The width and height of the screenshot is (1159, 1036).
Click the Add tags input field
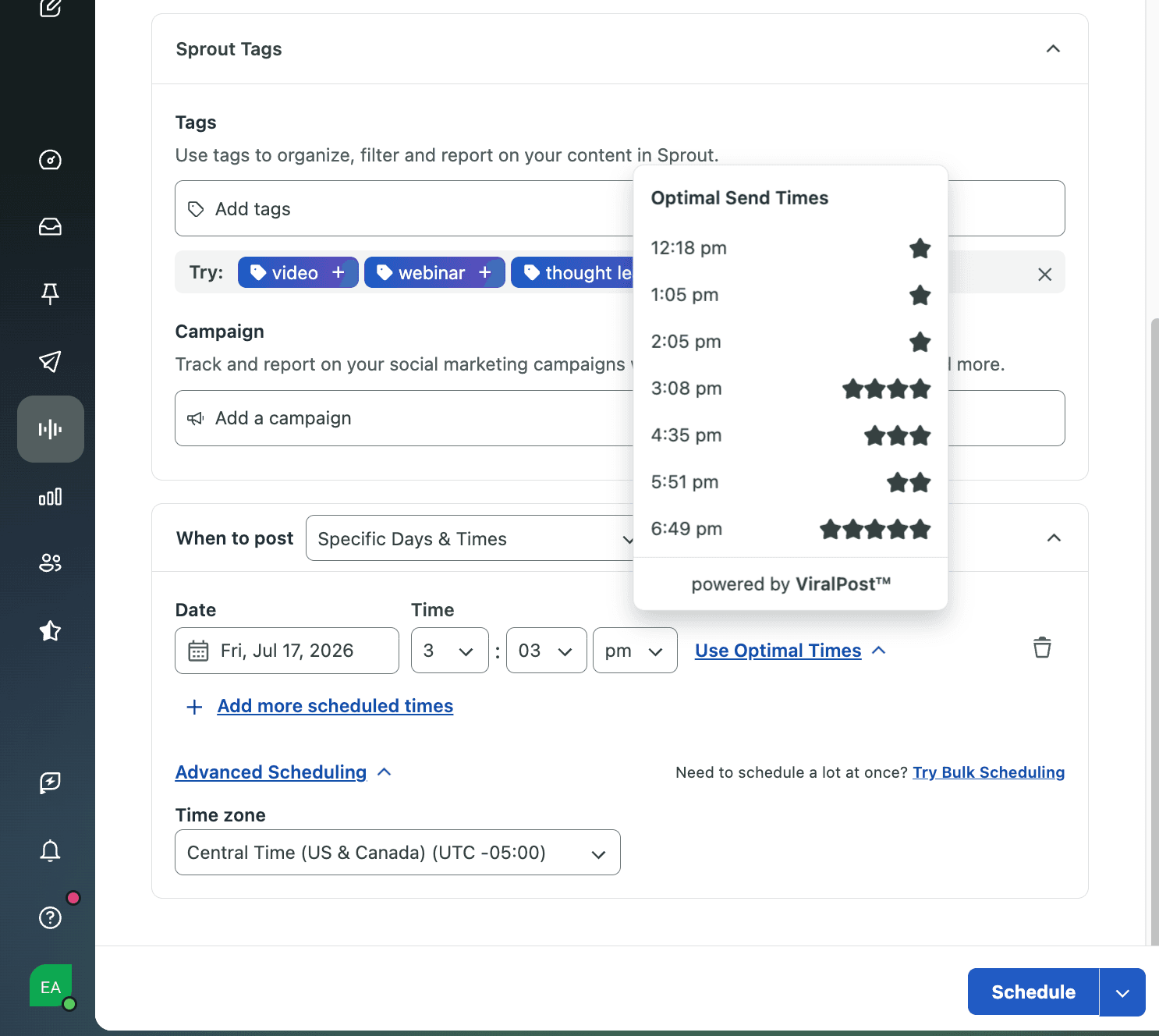(x=404, y=208)
